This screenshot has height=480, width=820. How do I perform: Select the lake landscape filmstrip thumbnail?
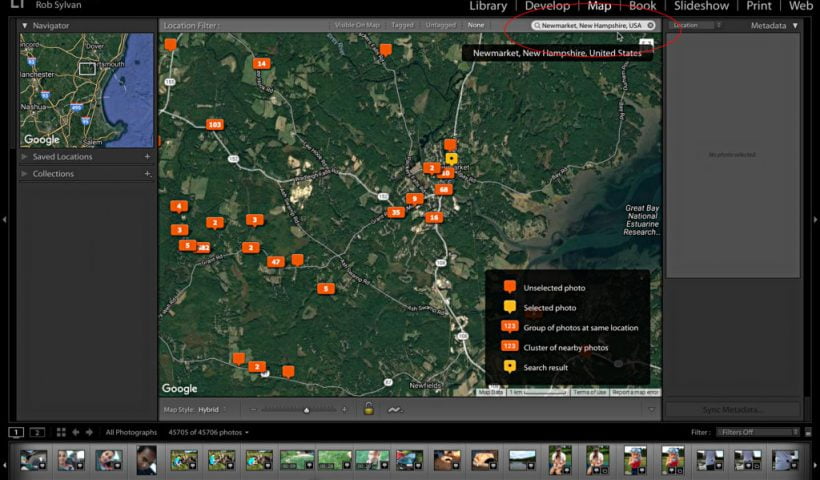(522, 460)
